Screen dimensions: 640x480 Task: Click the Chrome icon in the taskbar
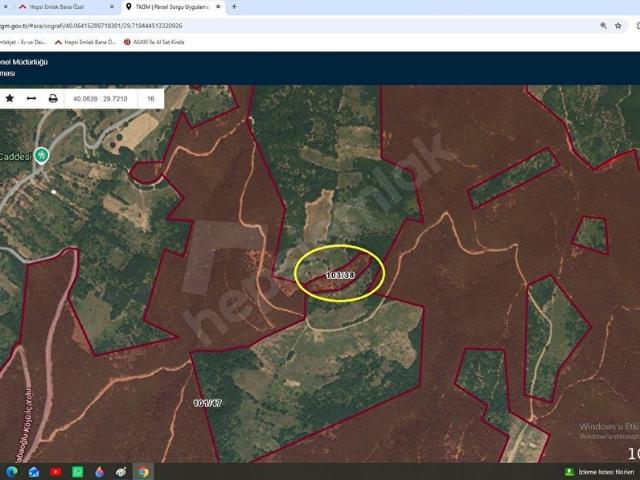pyautogui.click(x=143, y=472)
